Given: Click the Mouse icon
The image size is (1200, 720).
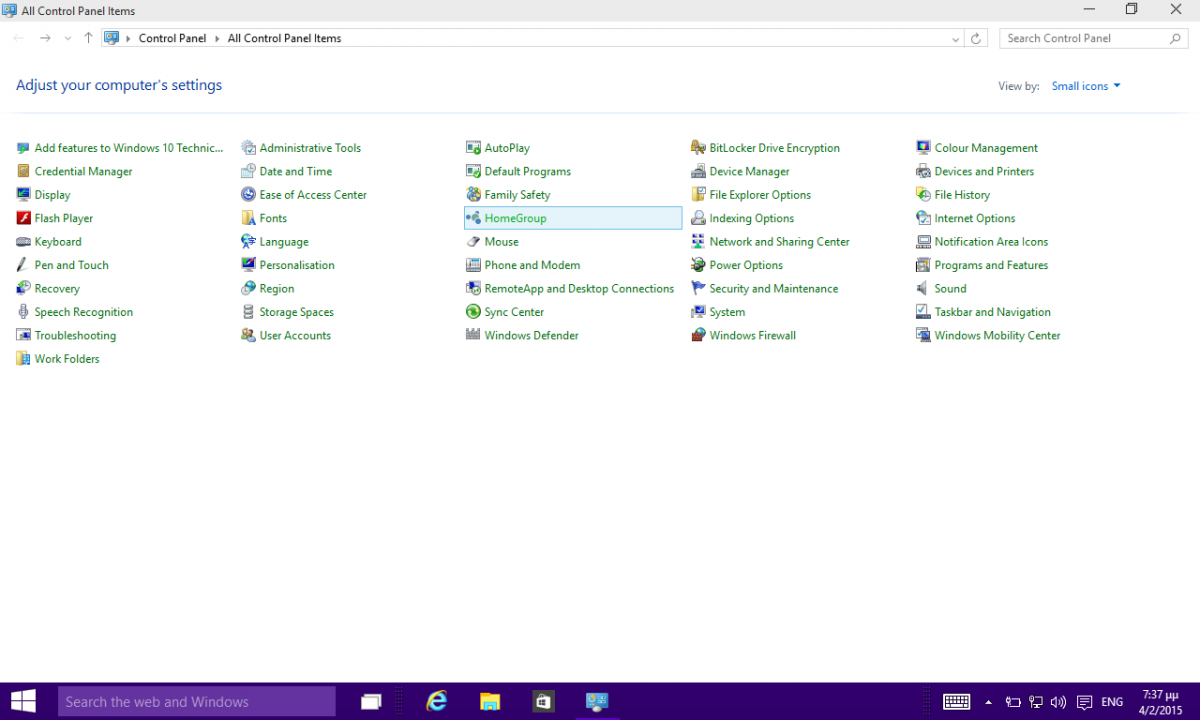Looking at the screenshot, I should click(x=473, y=242).
